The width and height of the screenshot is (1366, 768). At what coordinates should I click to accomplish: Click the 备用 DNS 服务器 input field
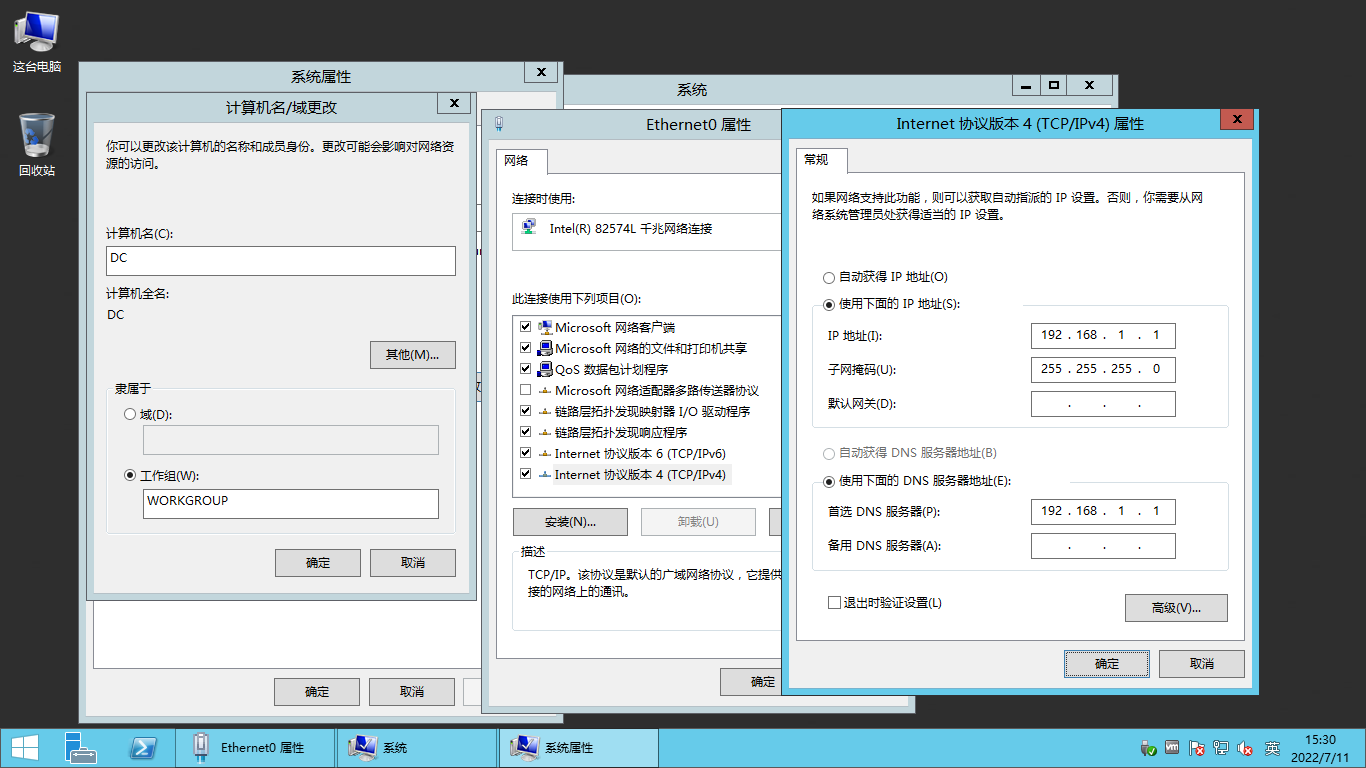[x=1103, y=545]
